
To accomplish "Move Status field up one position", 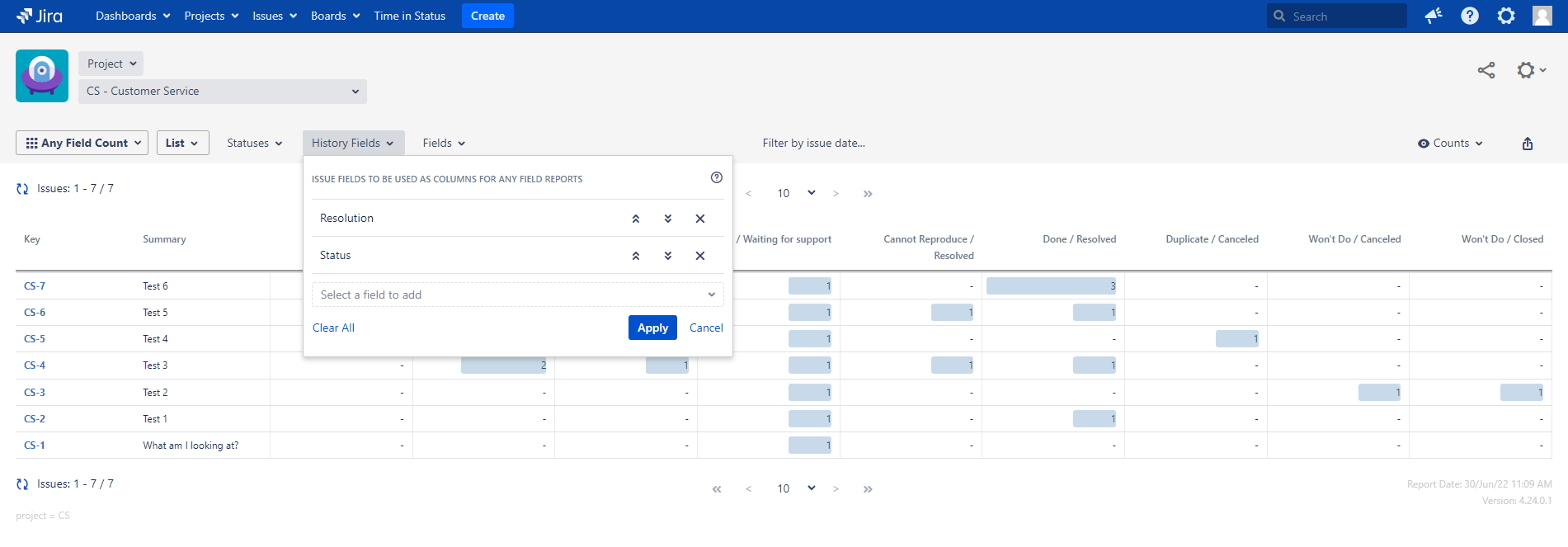I will 635,256.
